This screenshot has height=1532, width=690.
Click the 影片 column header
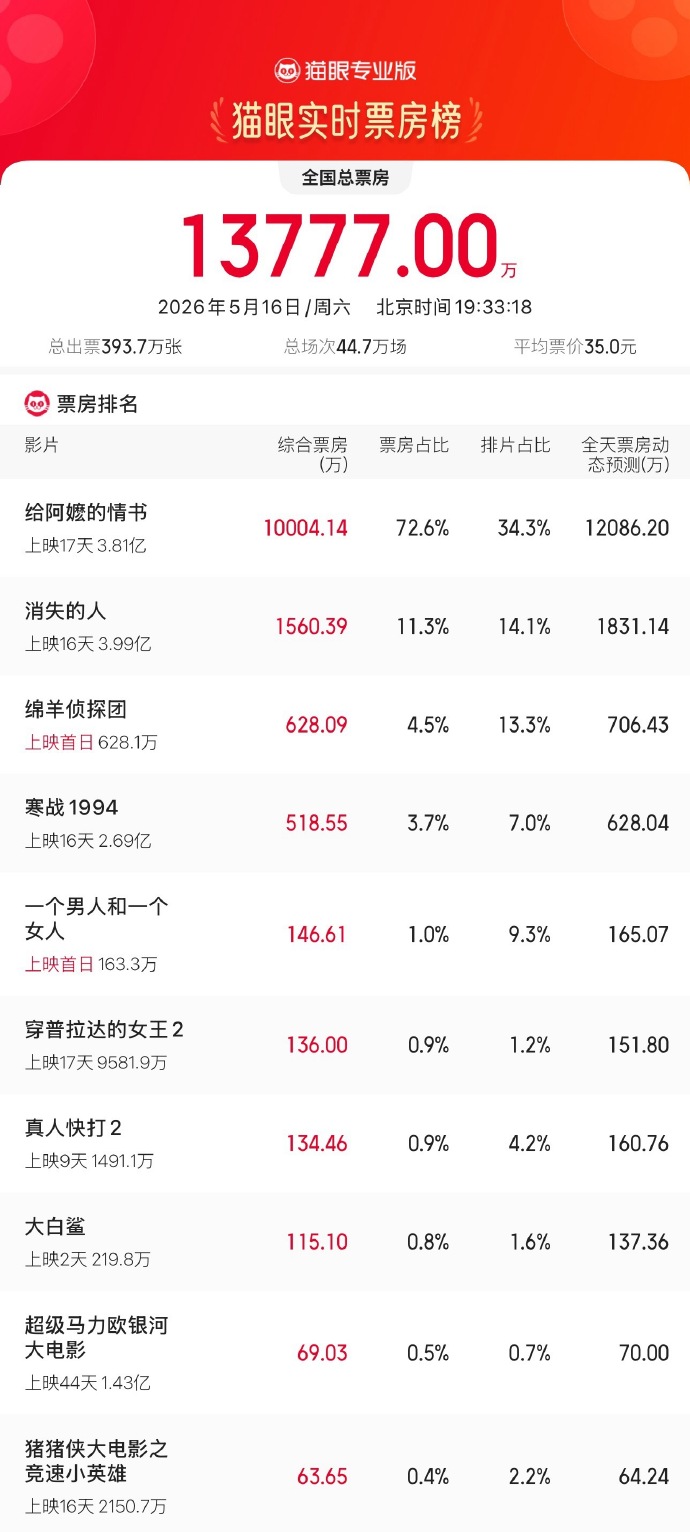(42, 445)
